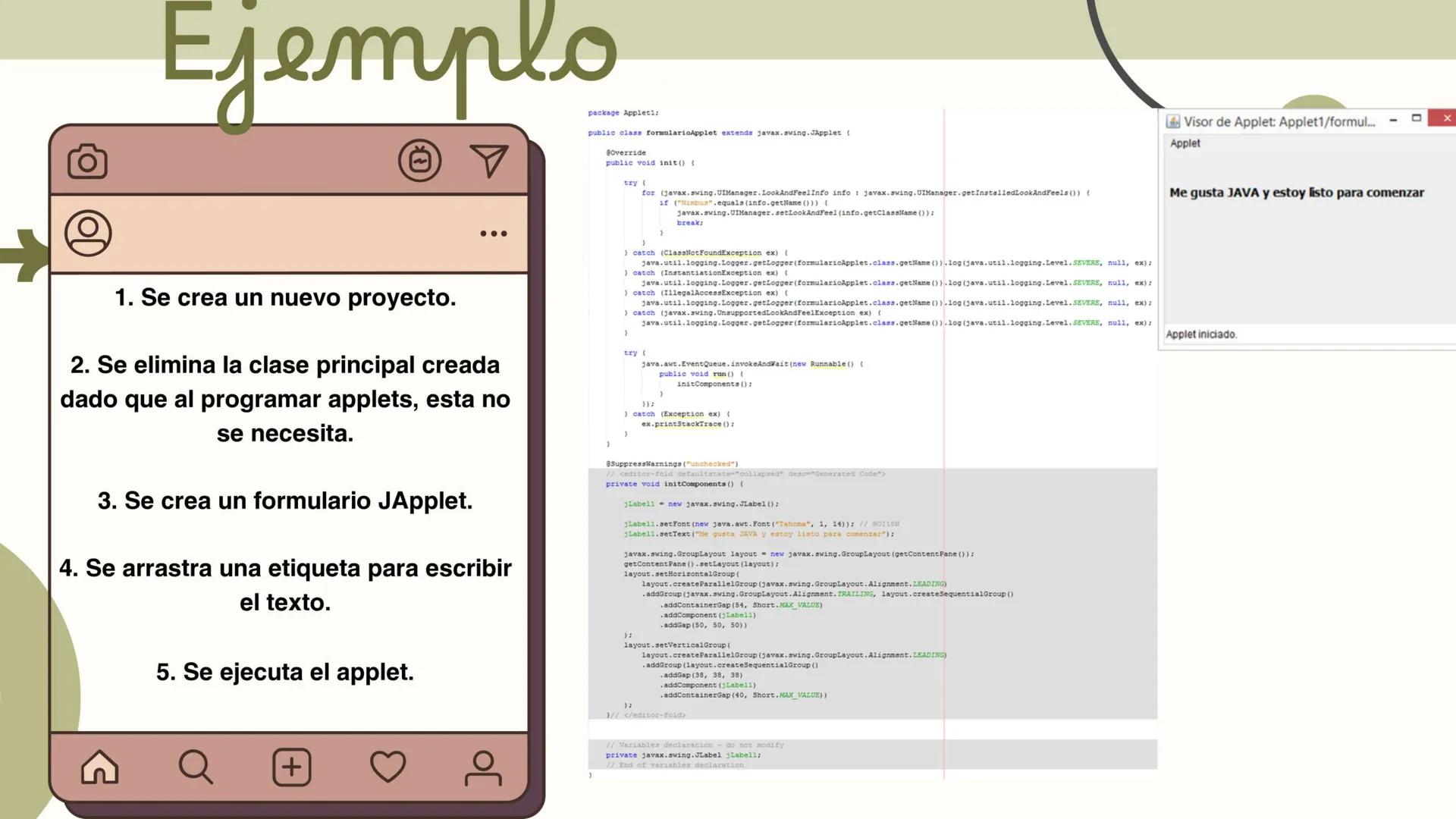The height and width of the screenshot is (819, 1456).
Task: Select the IGTV icon at the top
Action: (422, 160)
